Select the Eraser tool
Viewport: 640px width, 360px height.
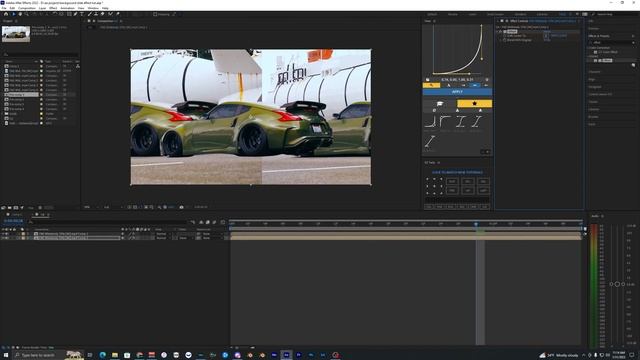coord(103,14)
